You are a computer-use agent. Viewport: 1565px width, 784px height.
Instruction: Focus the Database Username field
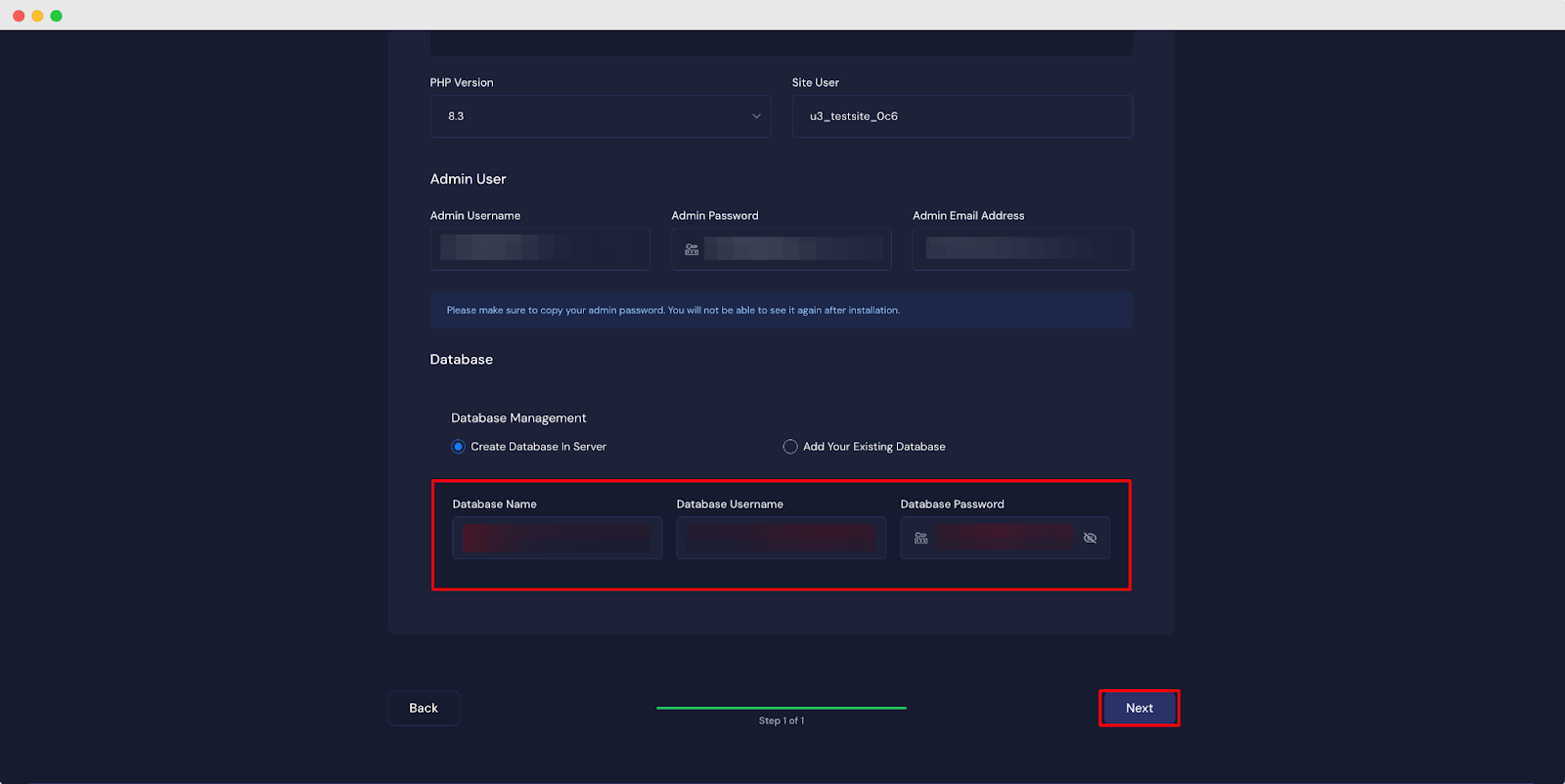[x=781, y=538]
